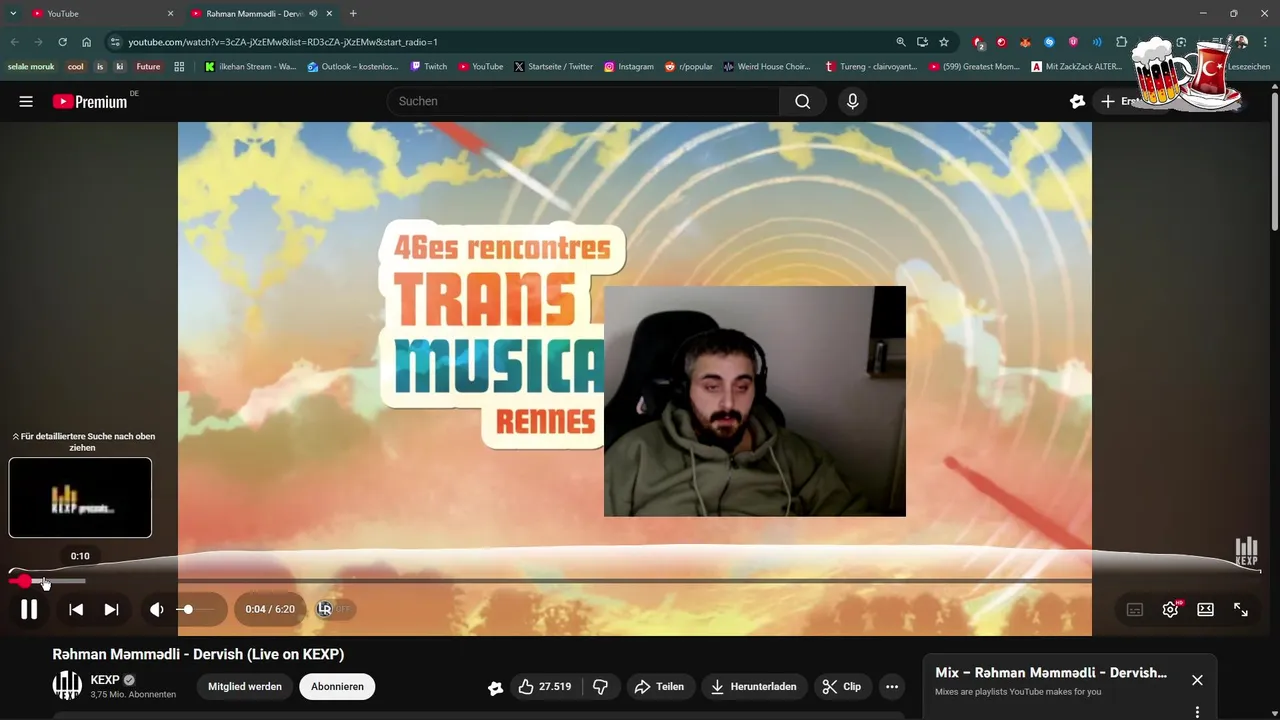
Task: Open the Twitch bookmark
Action: pos(429,67)
